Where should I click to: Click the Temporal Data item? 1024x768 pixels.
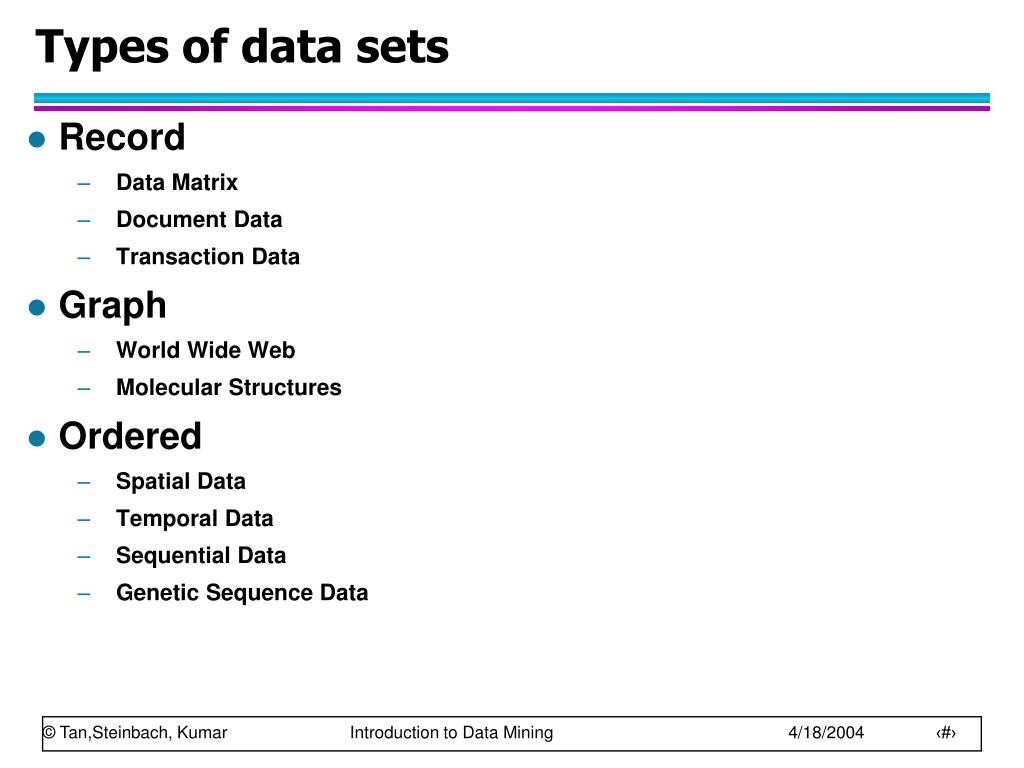(194, 518)
